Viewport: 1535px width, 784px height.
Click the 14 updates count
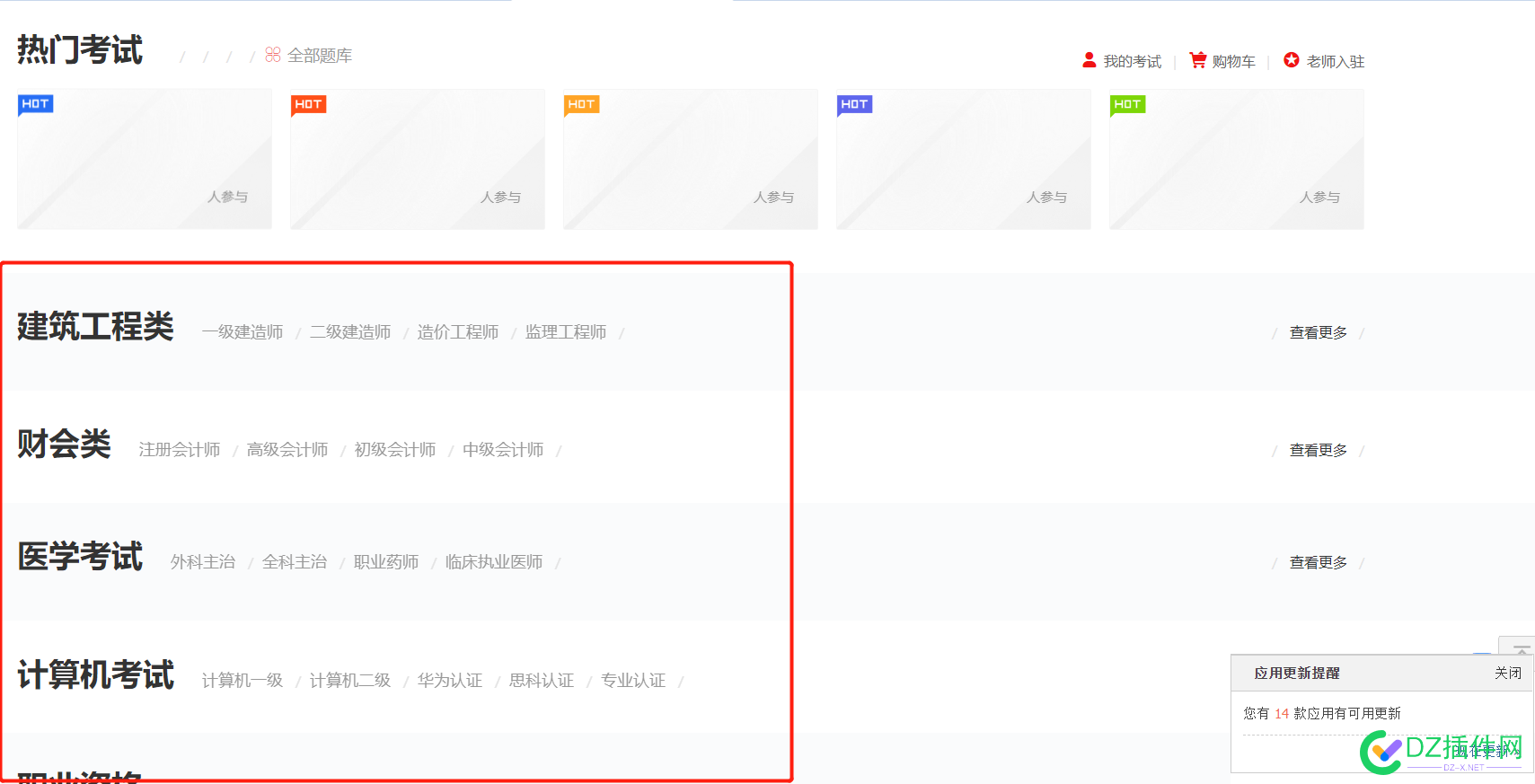tap(1282, 713)
